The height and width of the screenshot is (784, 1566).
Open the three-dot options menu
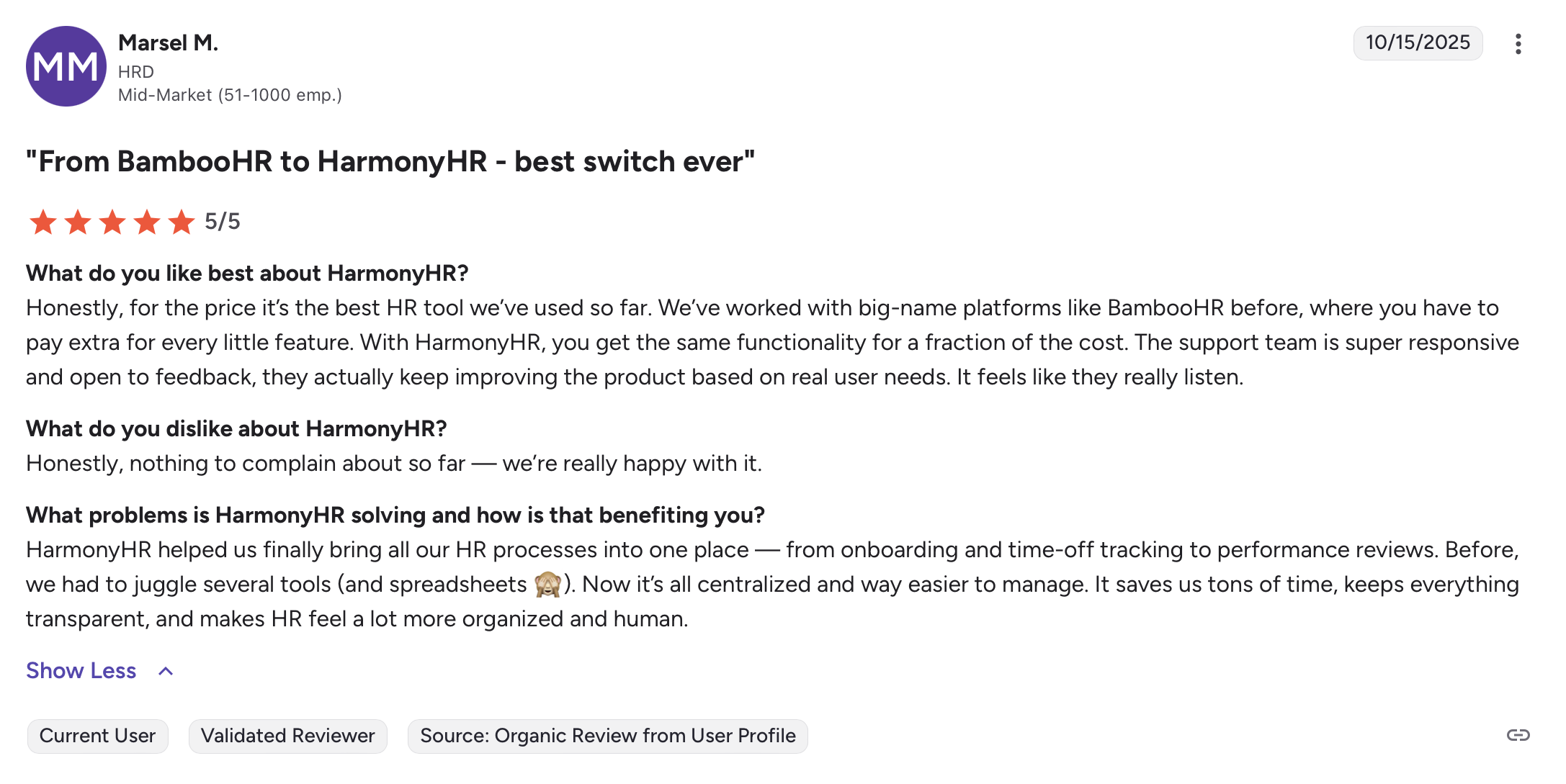[x=1518, y=43]
